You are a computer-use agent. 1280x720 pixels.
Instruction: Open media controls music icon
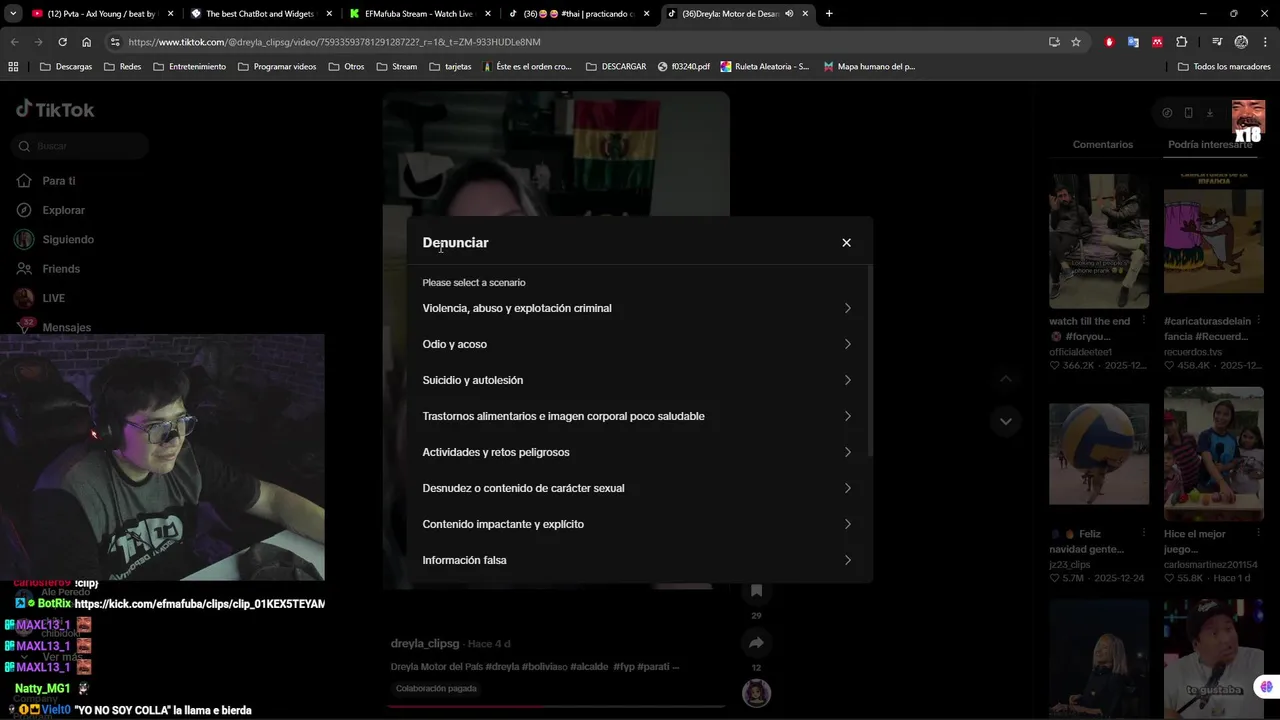(x=1217, y=42)
